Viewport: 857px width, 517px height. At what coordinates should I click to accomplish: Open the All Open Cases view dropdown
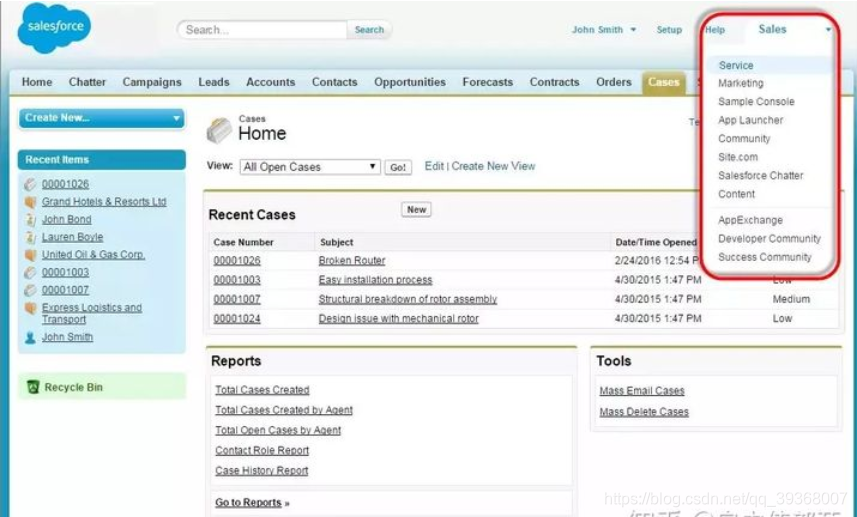pyautogui.click(x=309, y=167)
